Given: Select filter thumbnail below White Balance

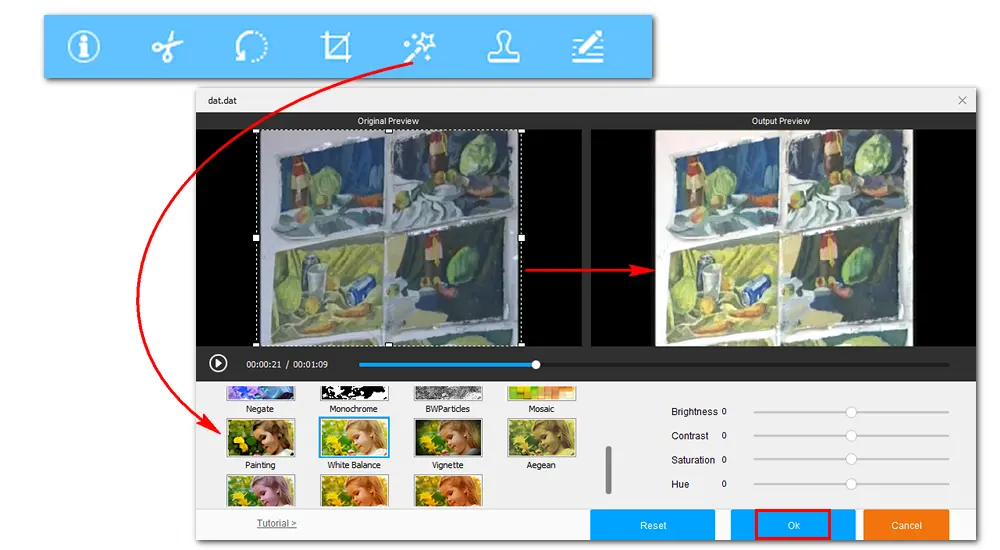Looking at the screenshot, I should [354, 491].
